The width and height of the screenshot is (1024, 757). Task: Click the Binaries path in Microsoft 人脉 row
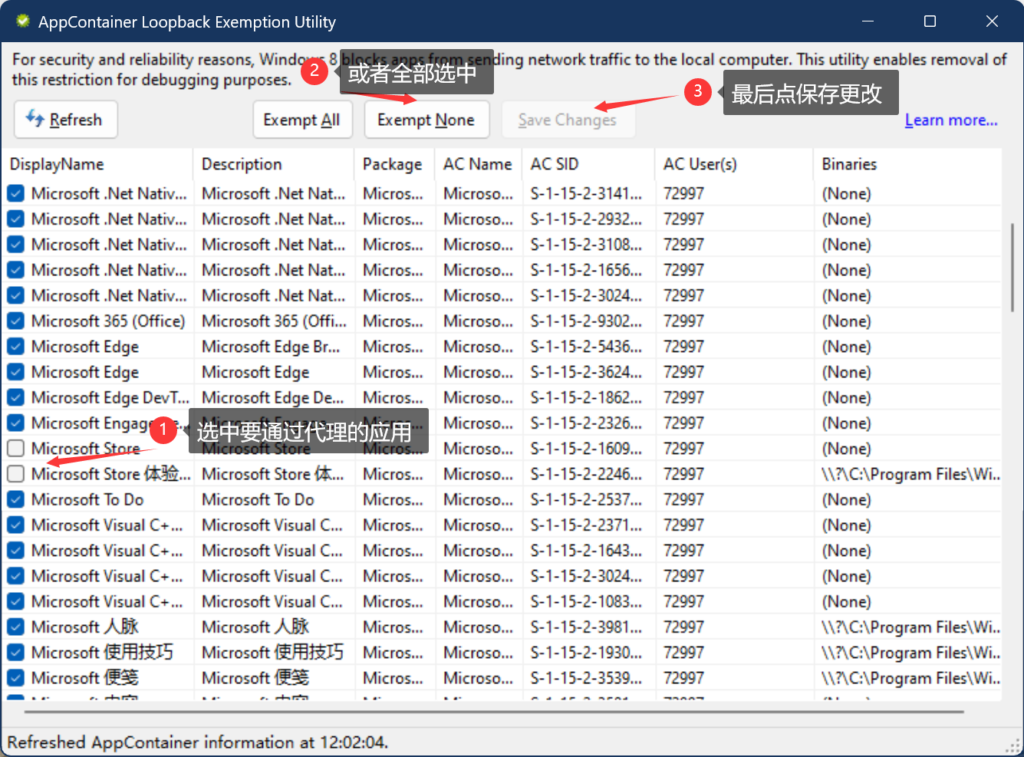910,627
